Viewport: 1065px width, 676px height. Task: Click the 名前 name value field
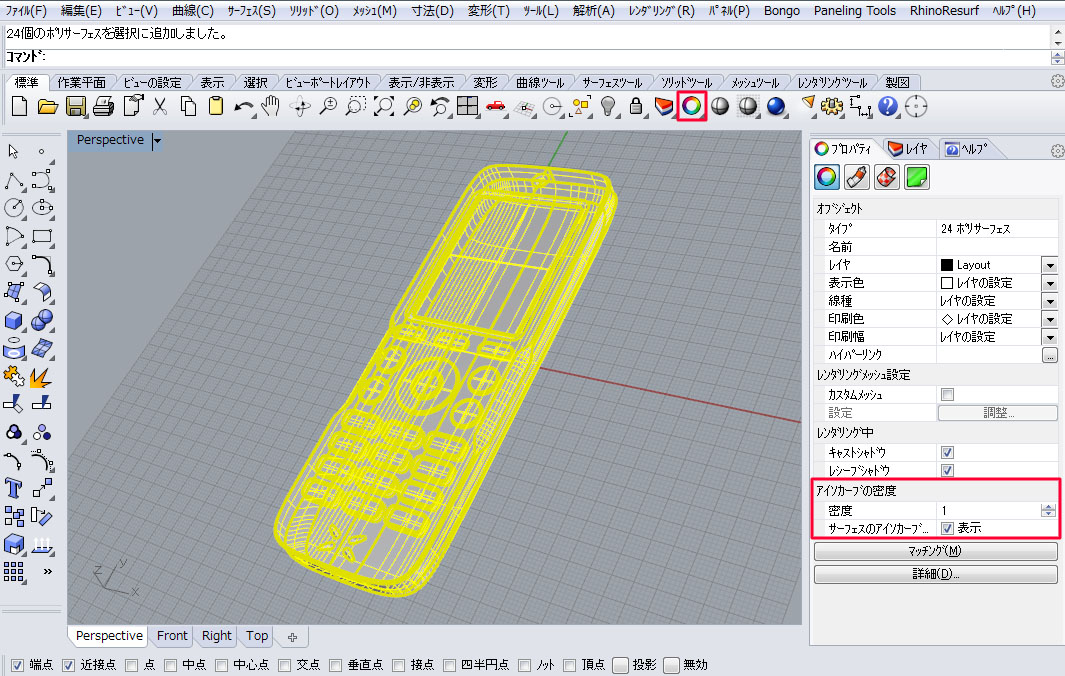pos(996,247)
